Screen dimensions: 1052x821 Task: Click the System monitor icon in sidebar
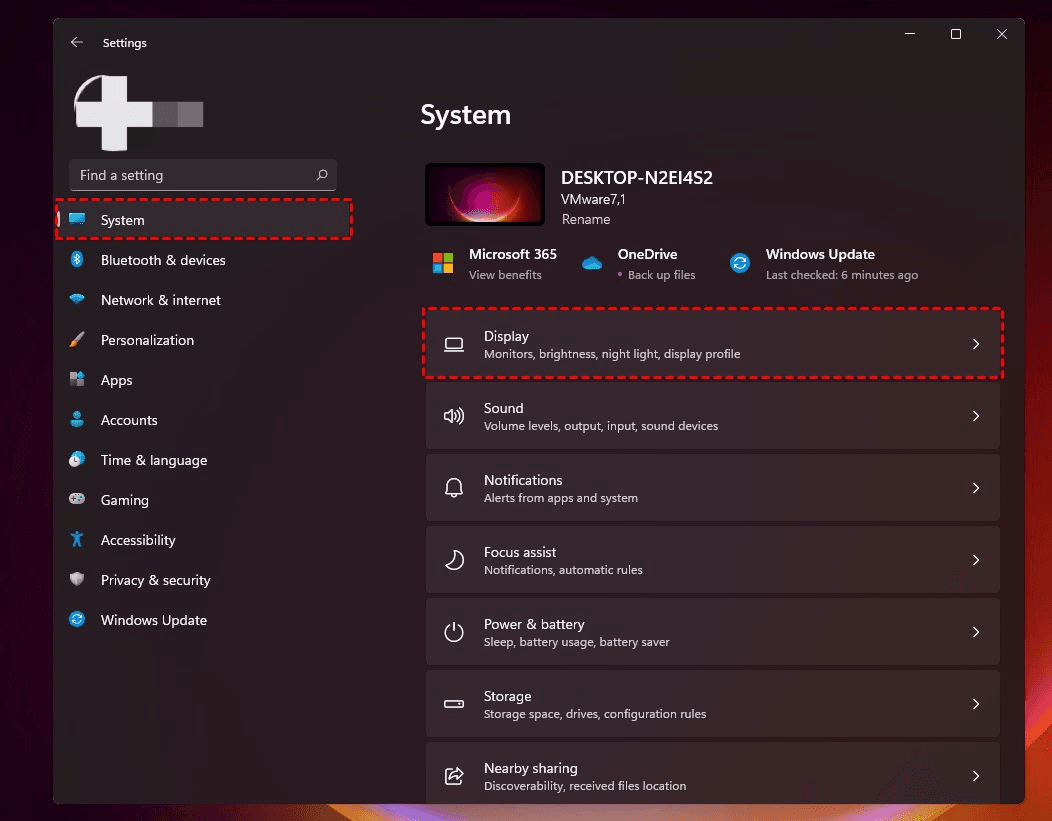point(77,219)
